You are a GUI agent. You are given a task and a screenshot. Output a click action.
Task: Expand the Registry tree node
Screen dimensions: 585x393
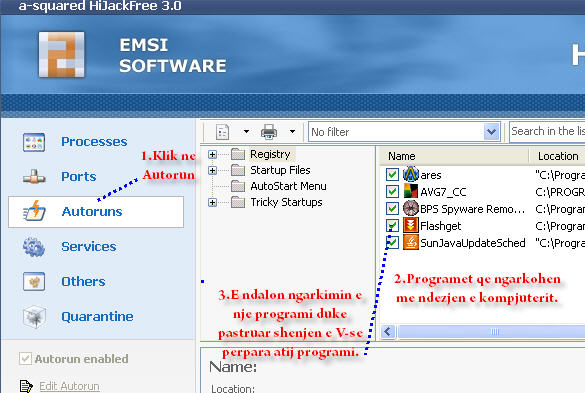tap(212, 154)
